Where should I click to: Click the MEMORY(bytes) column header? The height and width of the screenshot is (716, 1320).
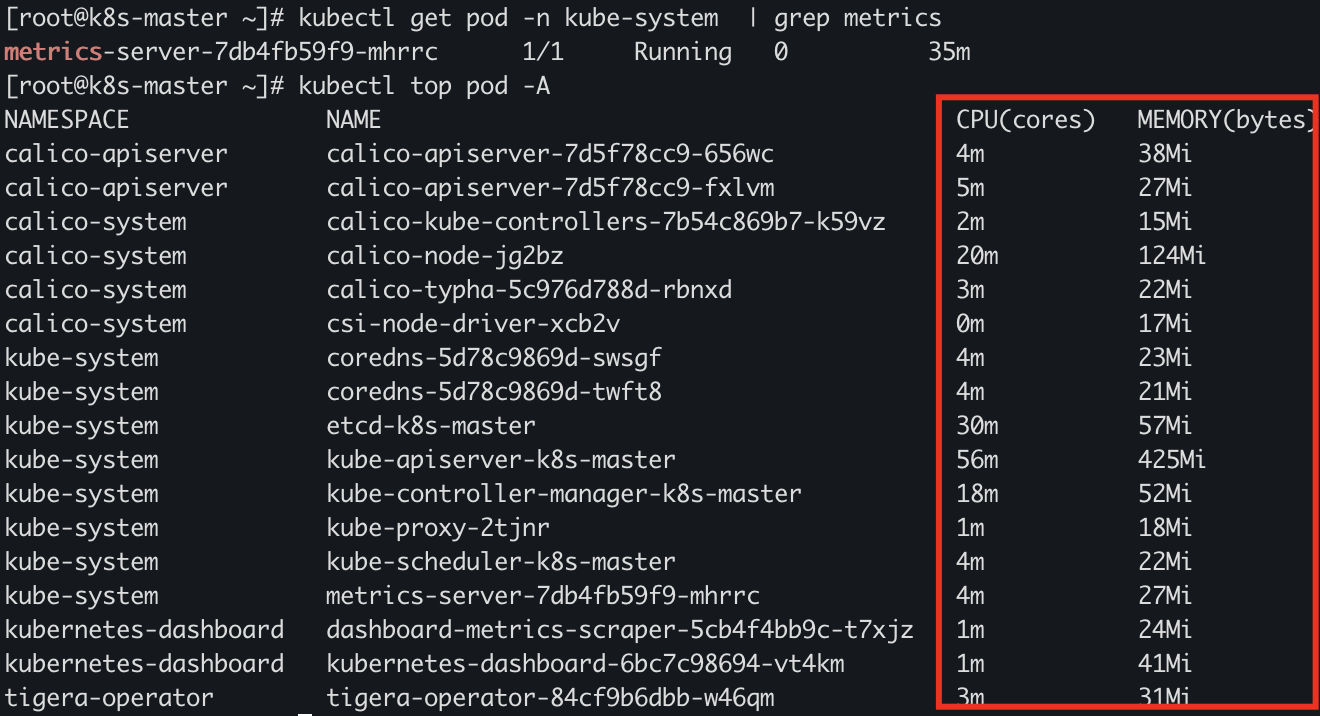(1226, 120)
